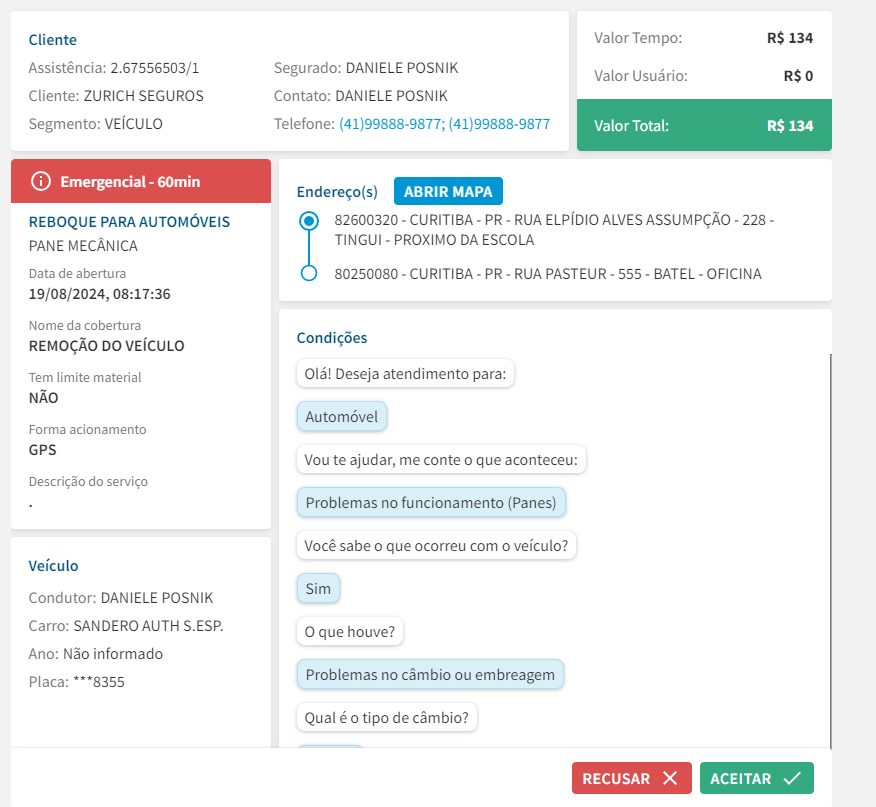Image resolution: width=876 pixels, height=807 pixels.
Task: Call the second phone number after semicolon
Action: point(499,124)
